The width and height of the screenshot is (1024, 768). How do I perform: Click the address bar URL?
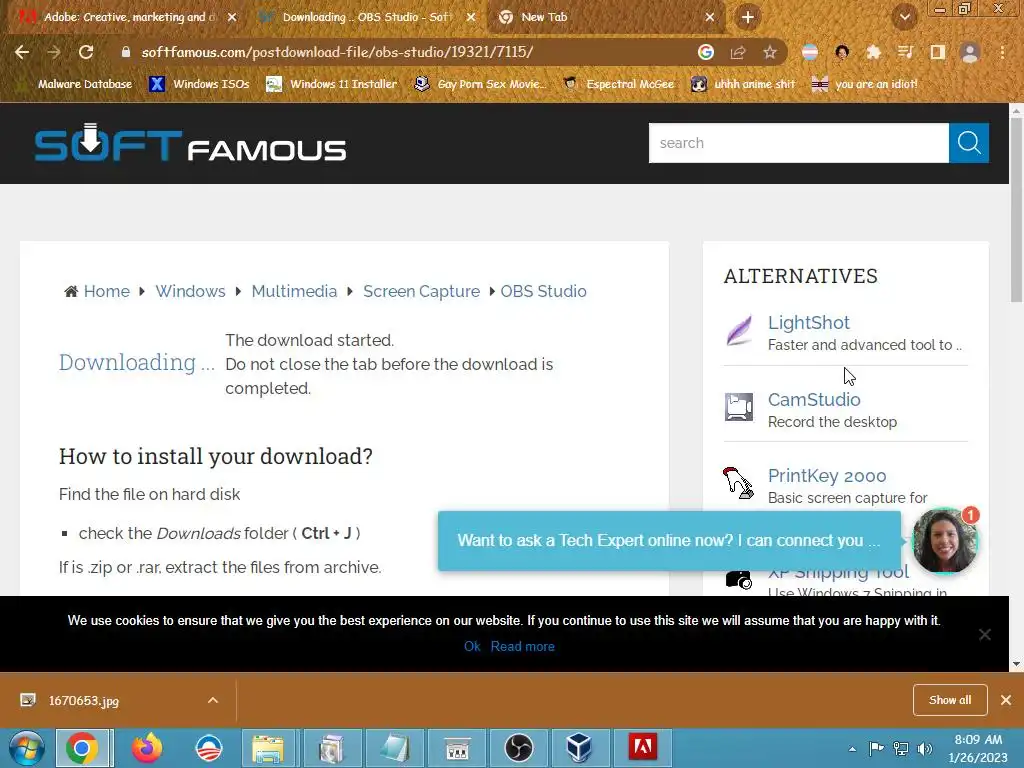[337, 52]
